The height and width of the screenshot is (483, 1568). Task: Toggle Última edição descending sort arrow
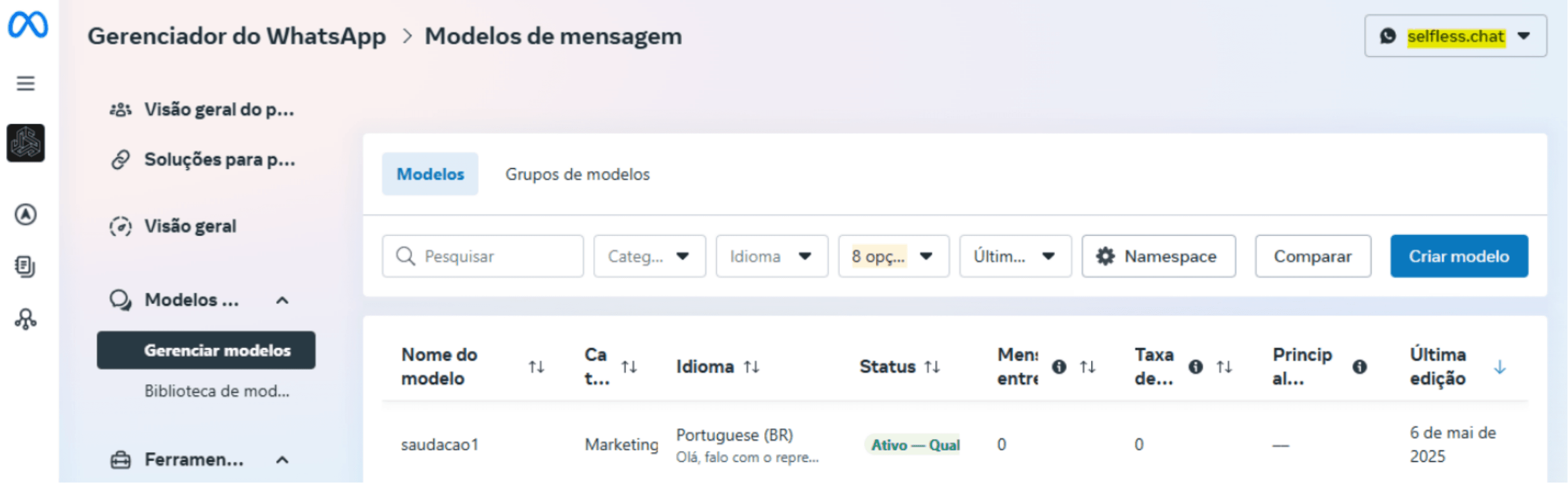click(x=1501, y=367)
